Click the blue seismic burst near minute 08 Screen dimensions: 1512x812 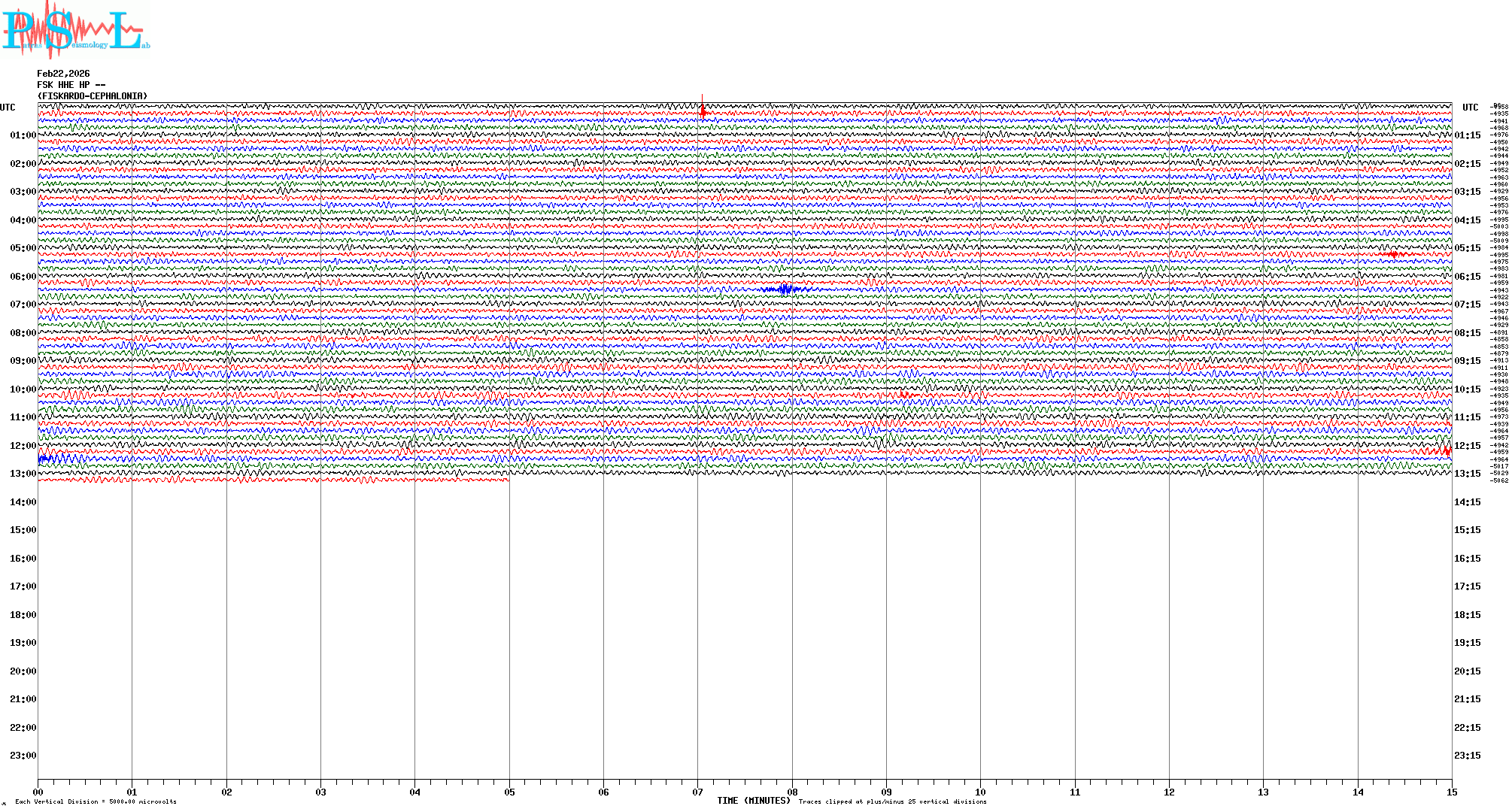[x=785, y=289]
